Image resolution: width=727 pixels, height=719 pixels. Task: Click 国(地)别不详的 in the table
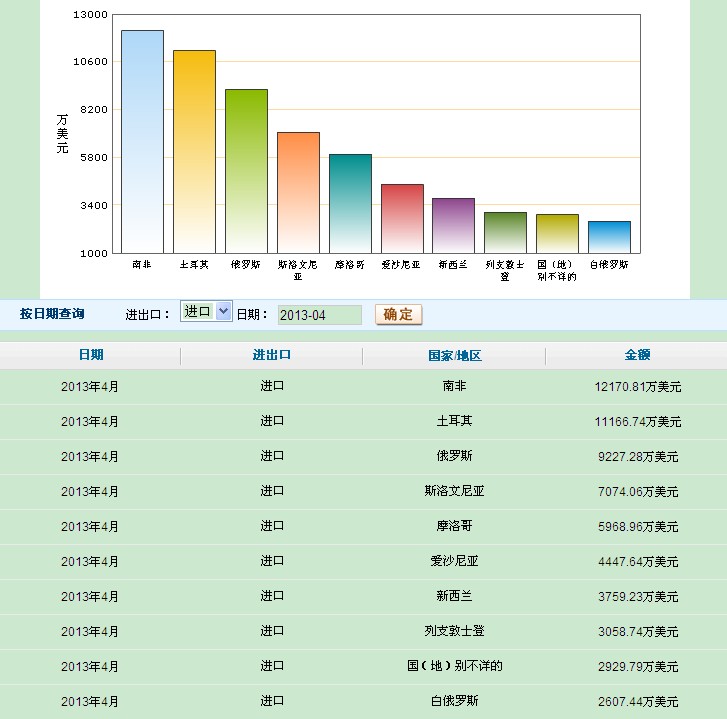click(455, 666)
